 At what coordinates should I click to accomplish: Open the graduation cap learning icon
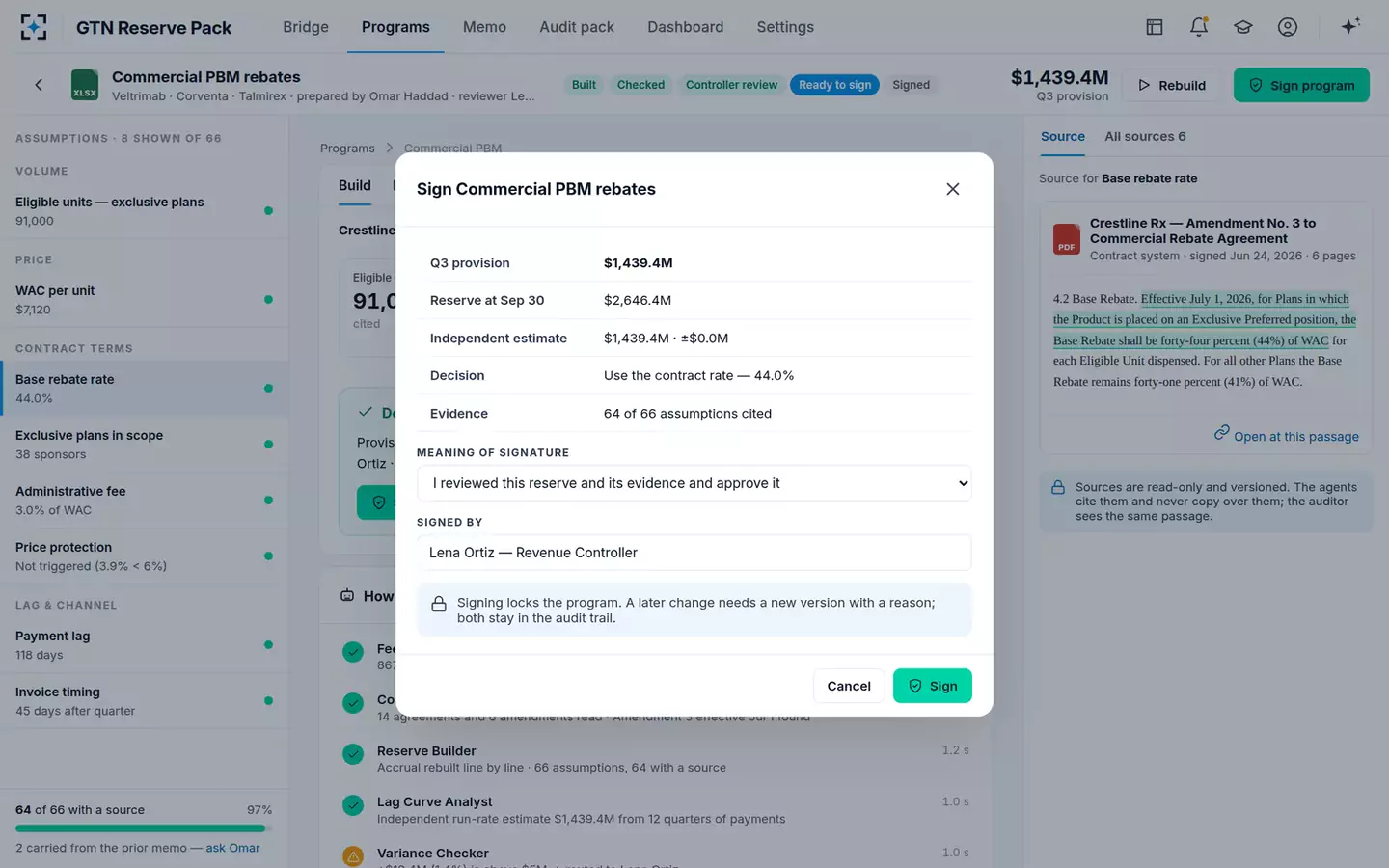click(x=1243, y=27)
